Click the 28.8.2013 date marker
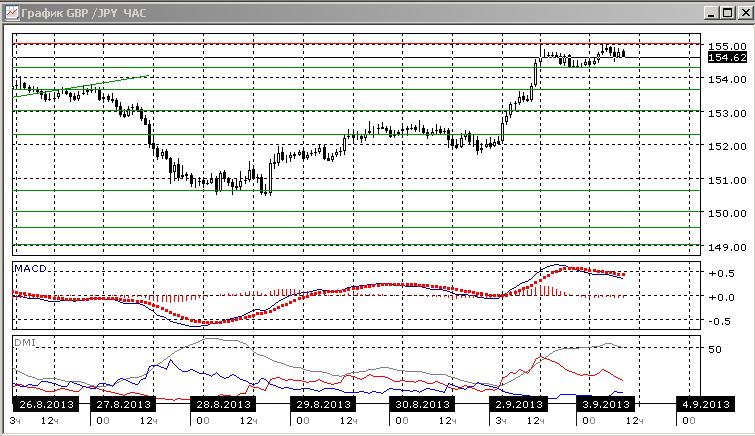Screen dimensions: 755x436 point(223,404)
